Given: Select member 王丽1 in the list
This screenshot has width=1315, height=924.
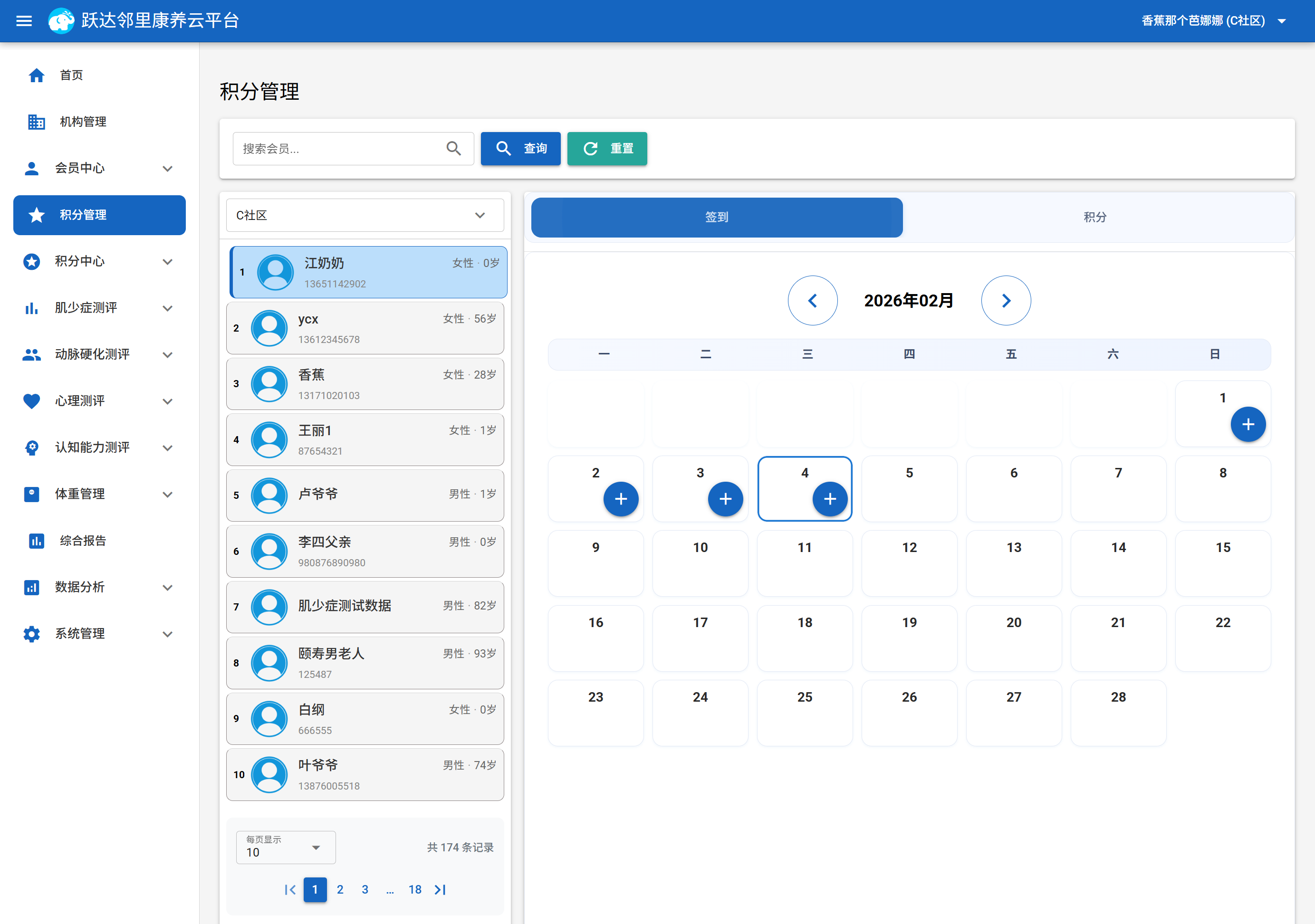Looking at the screenshot, I should (x=365, y=440).
